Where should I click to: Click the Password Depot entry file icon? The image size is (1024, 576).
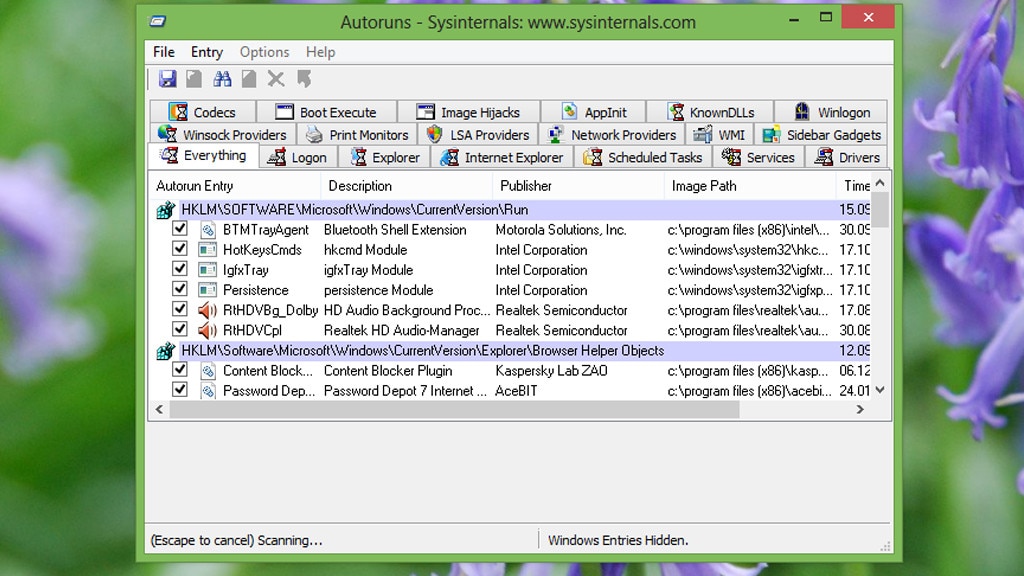(208, 391)
